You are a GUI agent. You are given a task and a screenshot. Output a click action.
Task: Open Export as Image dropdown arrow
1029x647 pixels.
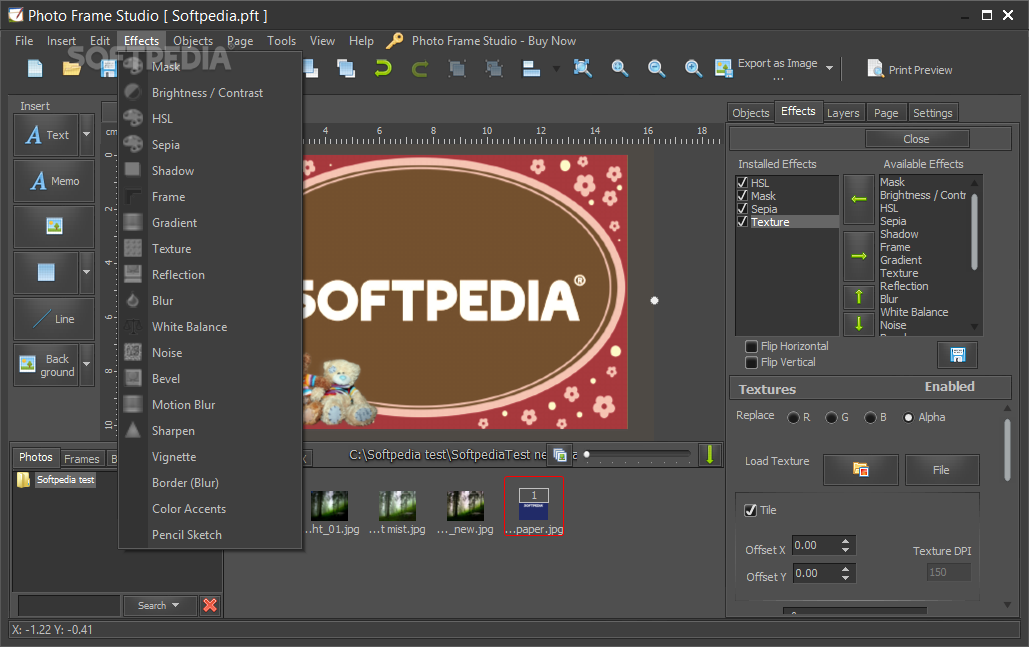coord(830,68)
